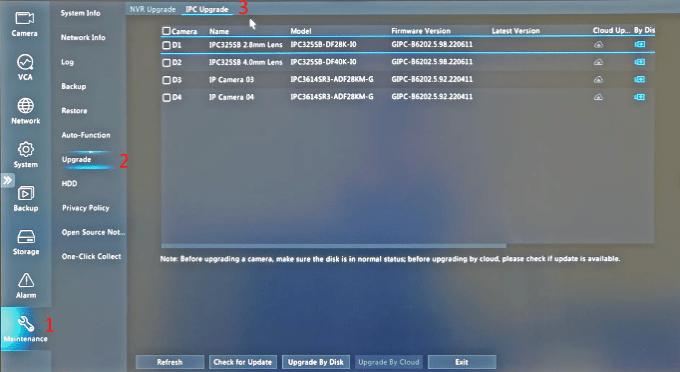
Task: Open the Alarm warning icon
Action: tap(26, 280)
